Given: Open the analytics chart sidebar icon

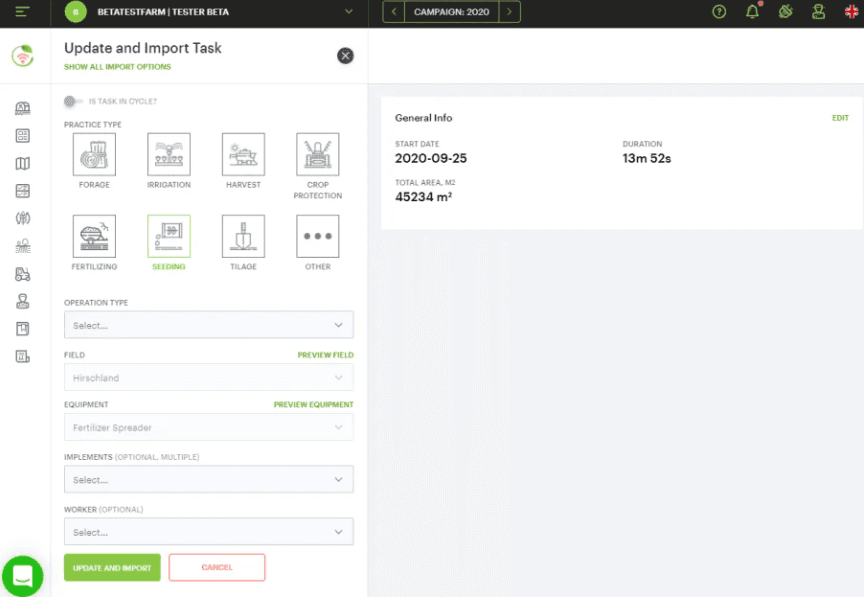Looking at the screenshot, I should (x=23, y=191).
